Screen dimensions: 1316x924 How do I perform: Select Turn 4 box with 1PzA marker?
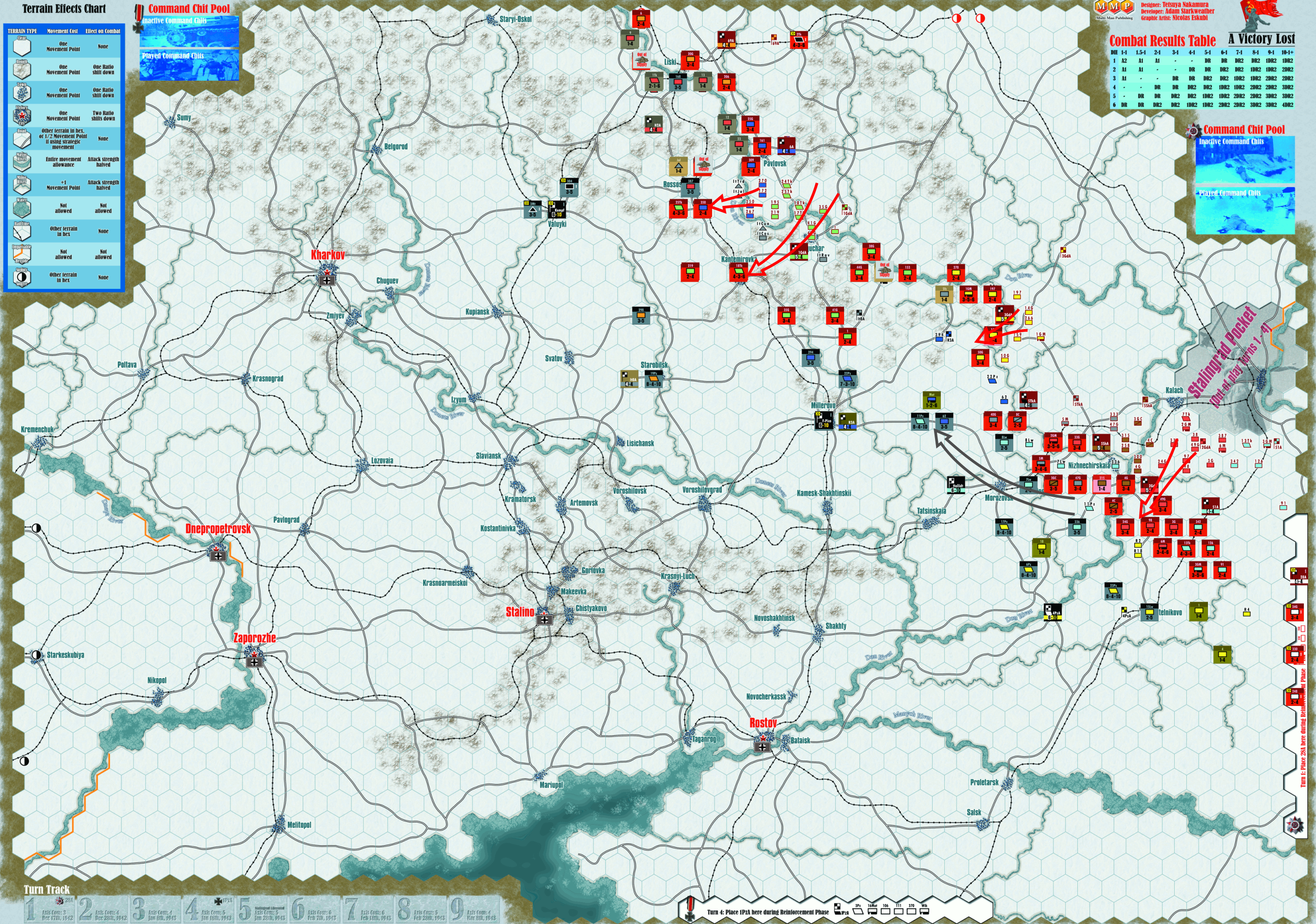pyautogui.click(x=209, y=909)
